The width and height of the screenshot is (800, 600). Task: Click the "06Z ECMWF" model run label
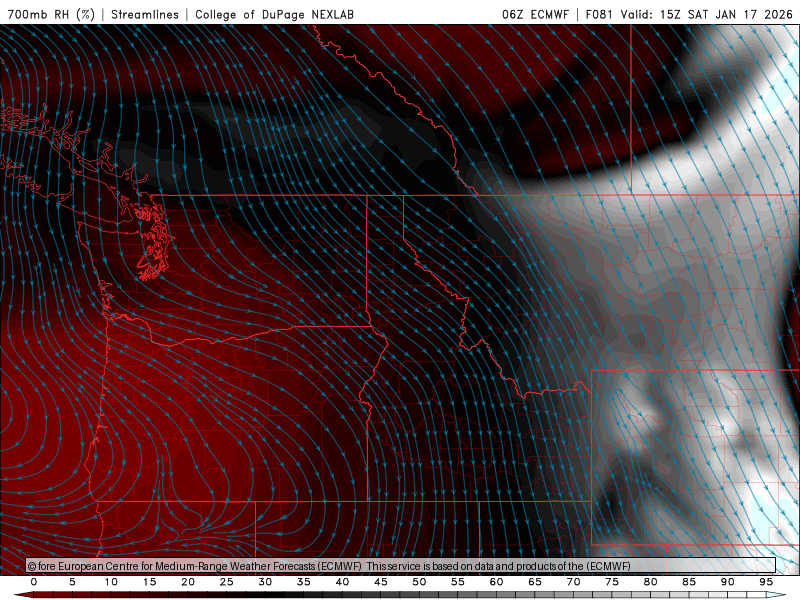(535, 14)
